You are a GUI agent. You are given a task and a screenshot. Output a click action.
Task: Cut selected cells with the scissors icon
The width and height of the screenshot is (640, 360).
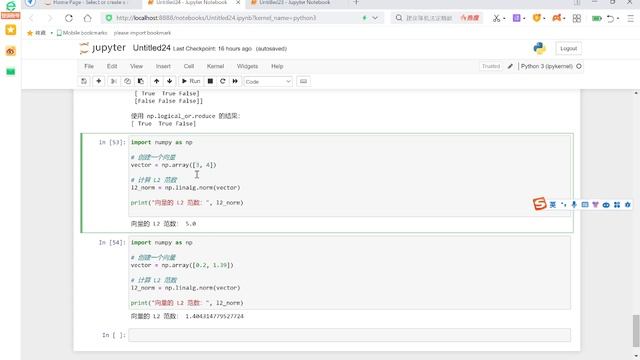(x=114, y=81)
